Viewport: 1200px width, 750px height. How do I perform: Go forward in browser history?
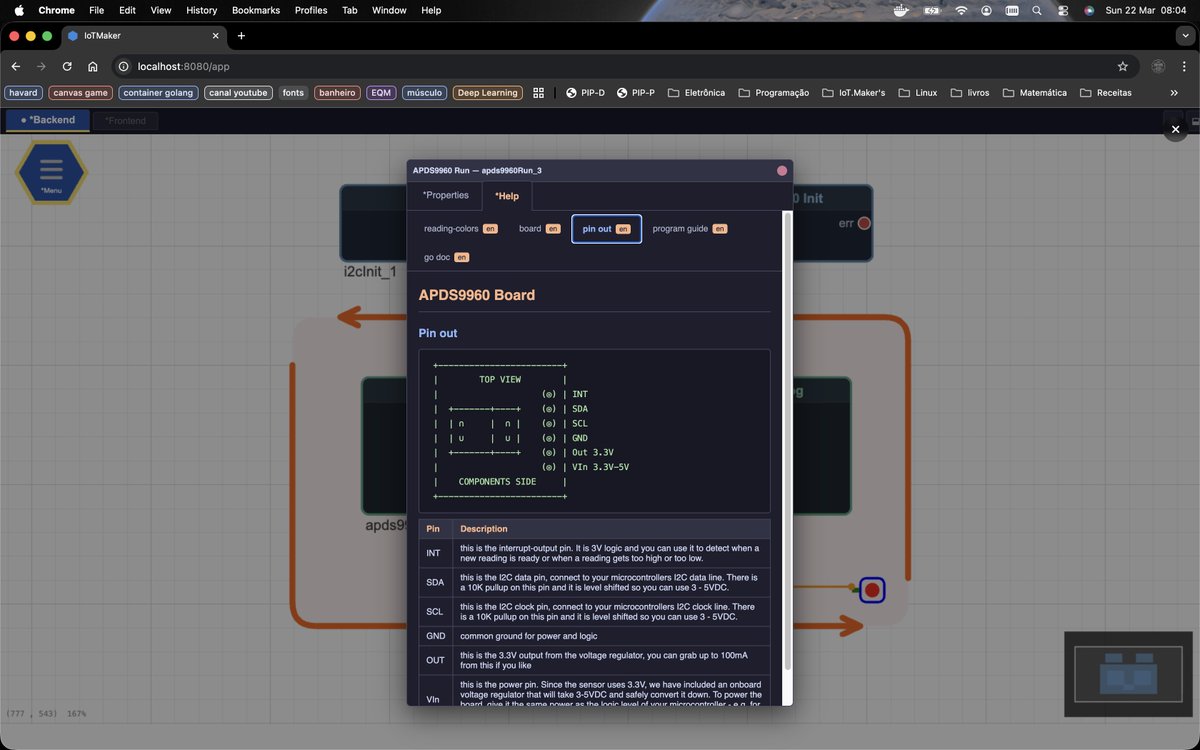click(x=41, y=66)
